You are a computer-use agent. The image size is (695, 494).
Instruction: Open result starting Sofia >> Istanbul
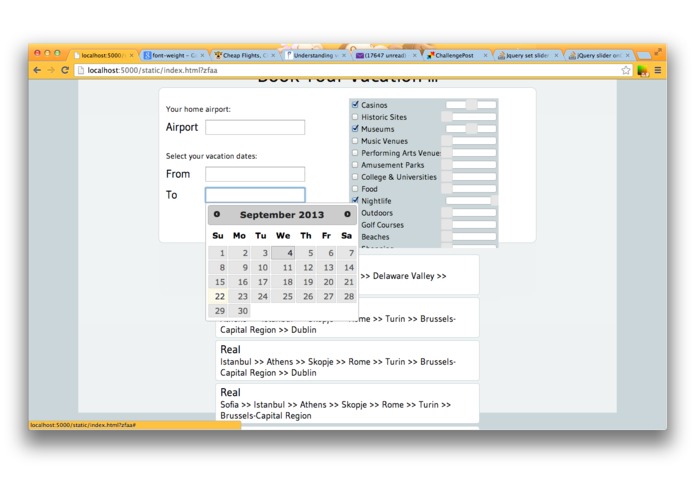coord(347,403)
